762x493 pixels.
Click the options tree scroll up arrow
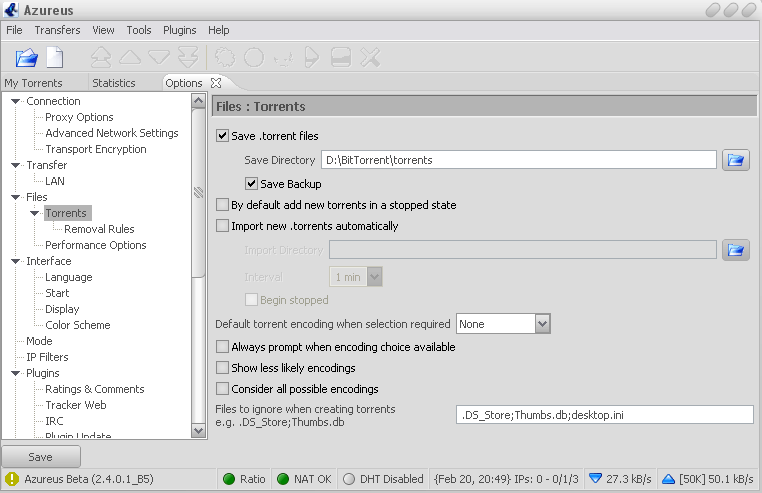(198, 101)
